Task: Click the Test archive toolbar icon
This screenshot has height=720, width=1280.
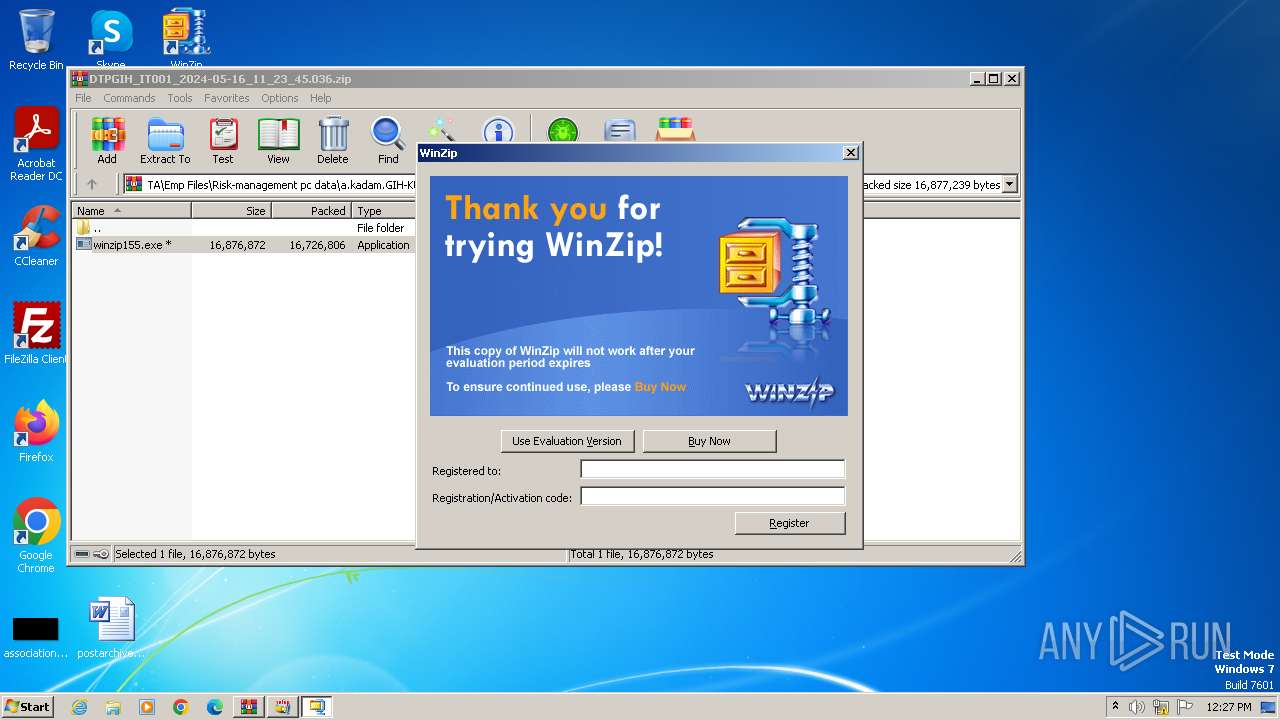Action: coord(223,140)
